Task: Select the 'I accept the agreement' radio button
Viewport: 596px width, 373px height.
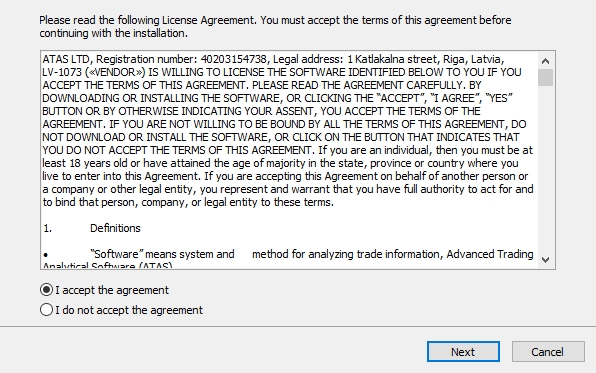Action: (x=46, y=290)
